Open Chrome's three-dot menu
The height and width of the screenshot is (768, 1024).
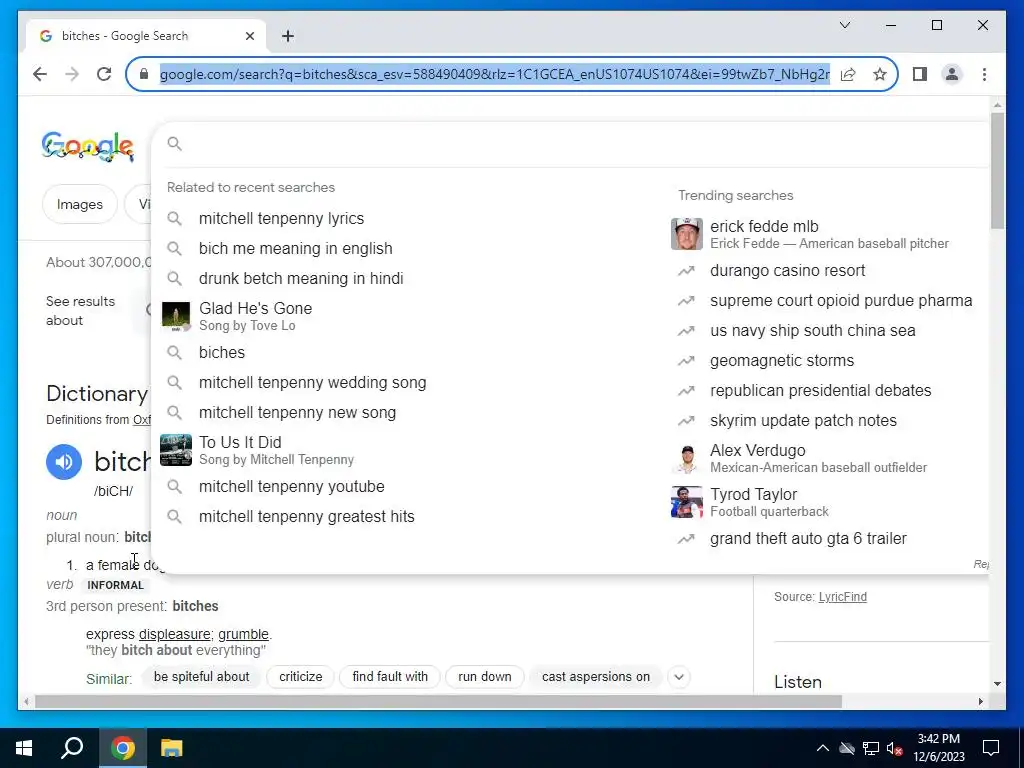(x=984, y=74)
